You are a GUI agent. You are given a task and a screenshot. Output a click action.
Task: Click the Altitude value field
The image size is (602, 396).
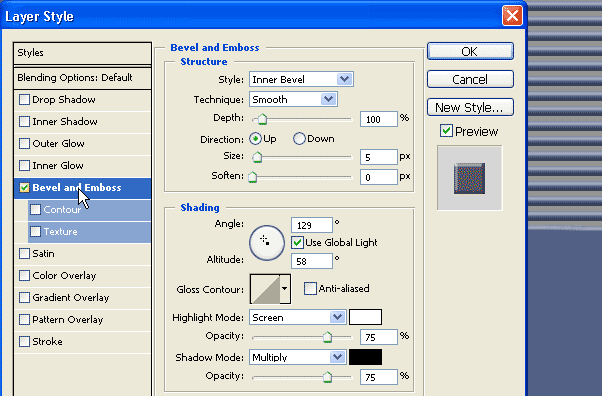312,262
